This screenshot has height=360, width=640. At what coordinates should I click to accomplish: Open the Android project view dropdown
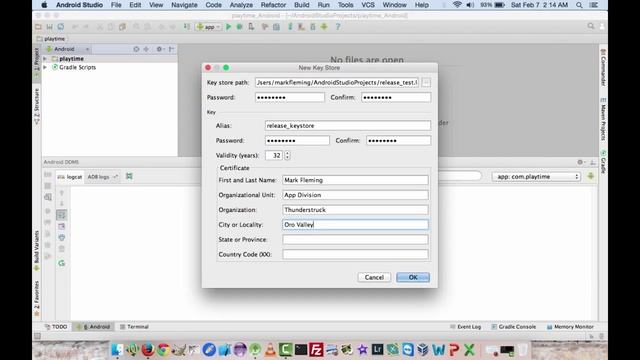[68, 49]
